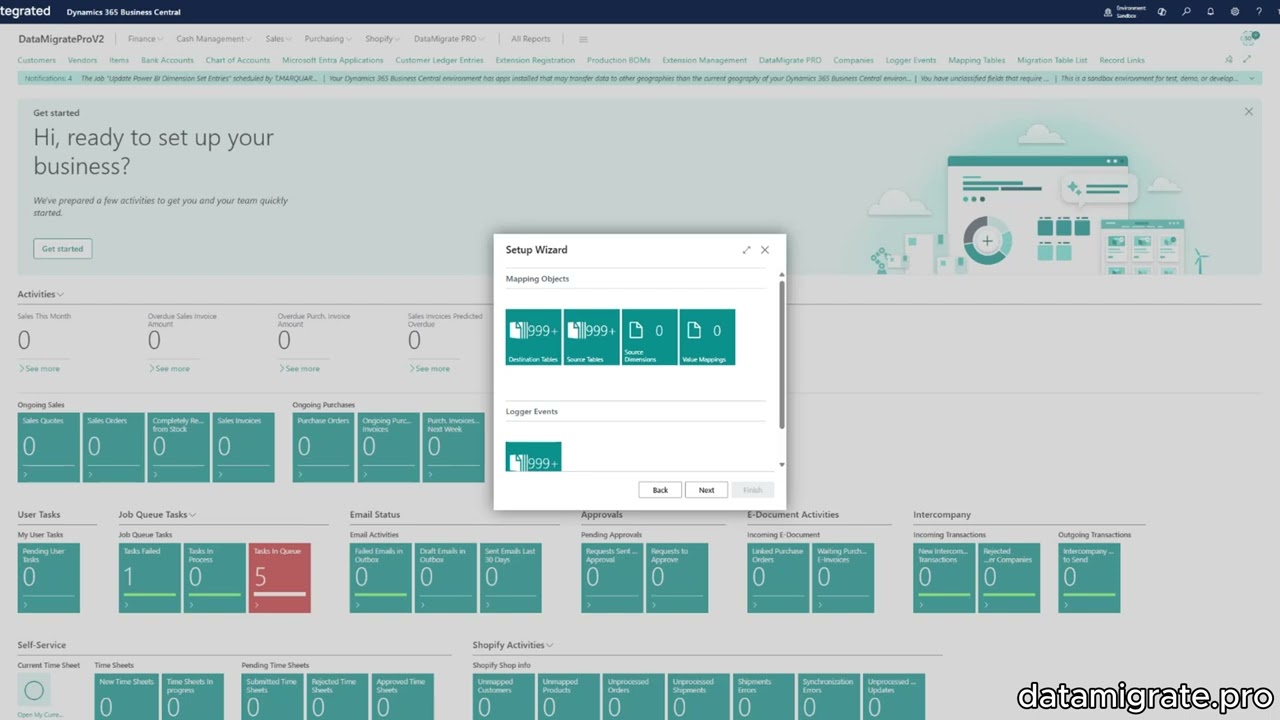Open the search magnifier icon
Viewport: 1280px width, 720px height.
pos(1186,12)
